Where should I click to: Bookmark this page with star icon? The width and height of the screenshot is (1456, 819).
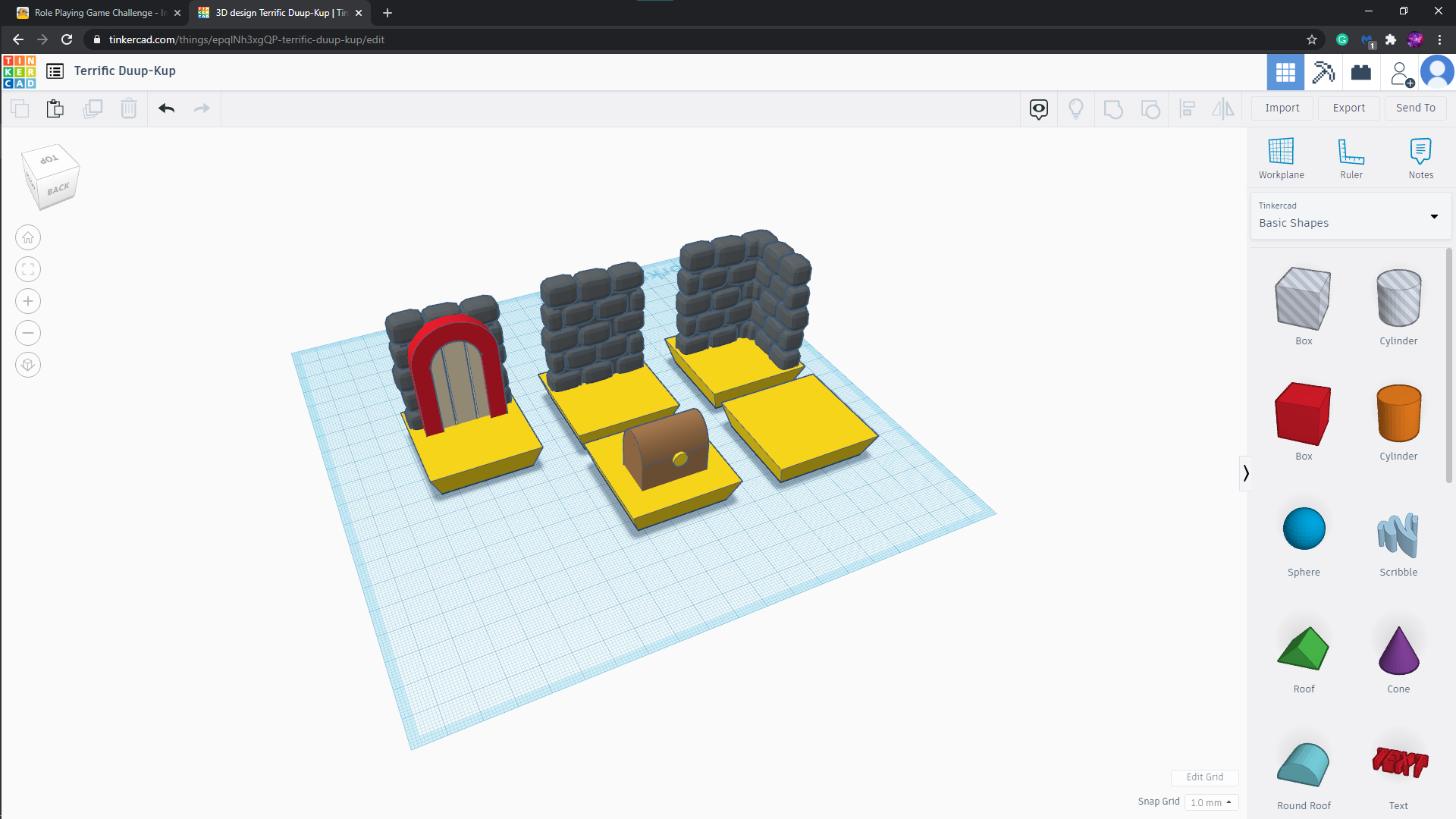point(1312,39)
